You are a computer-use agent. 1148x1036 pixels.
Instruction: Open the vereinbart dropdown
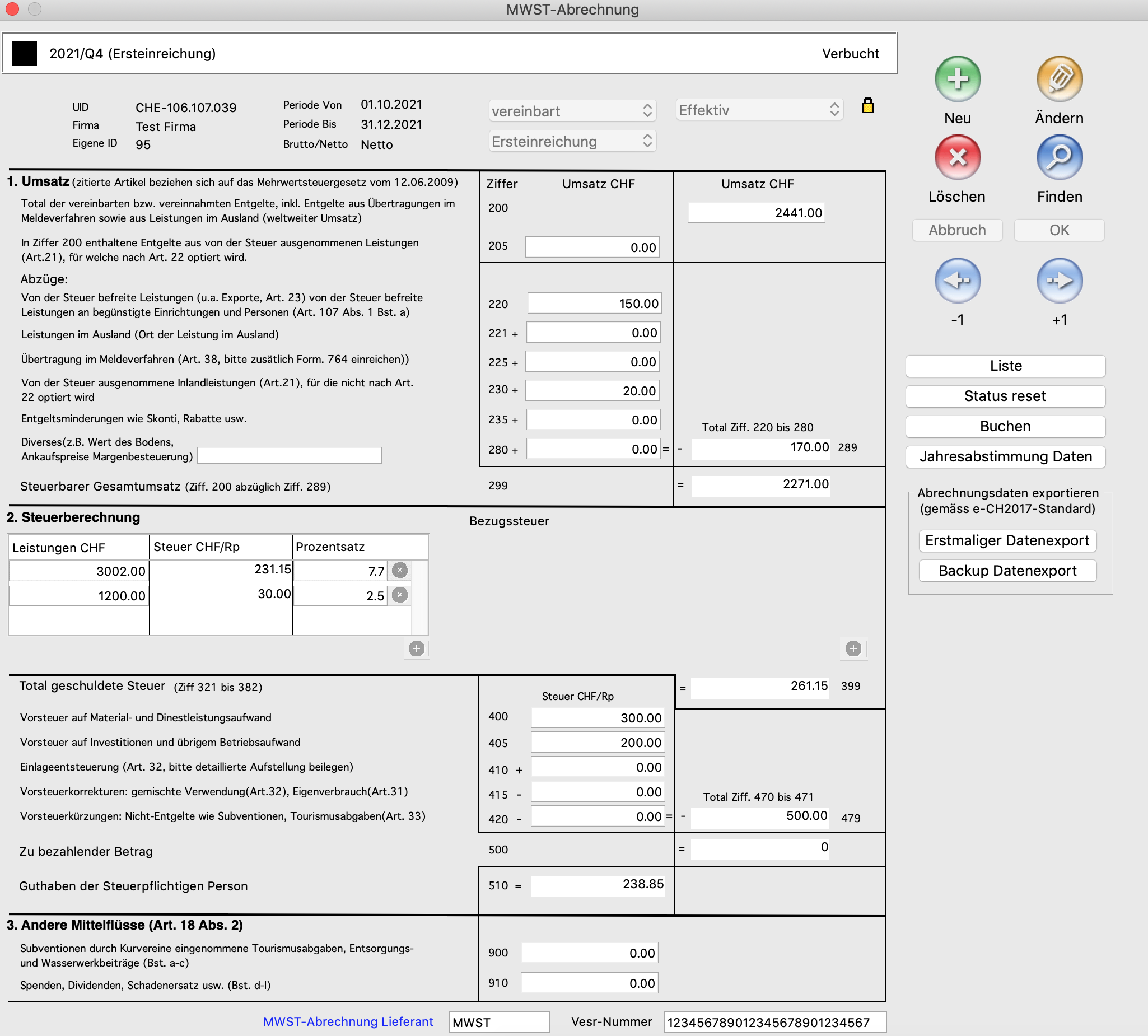[x=572, y=111]
